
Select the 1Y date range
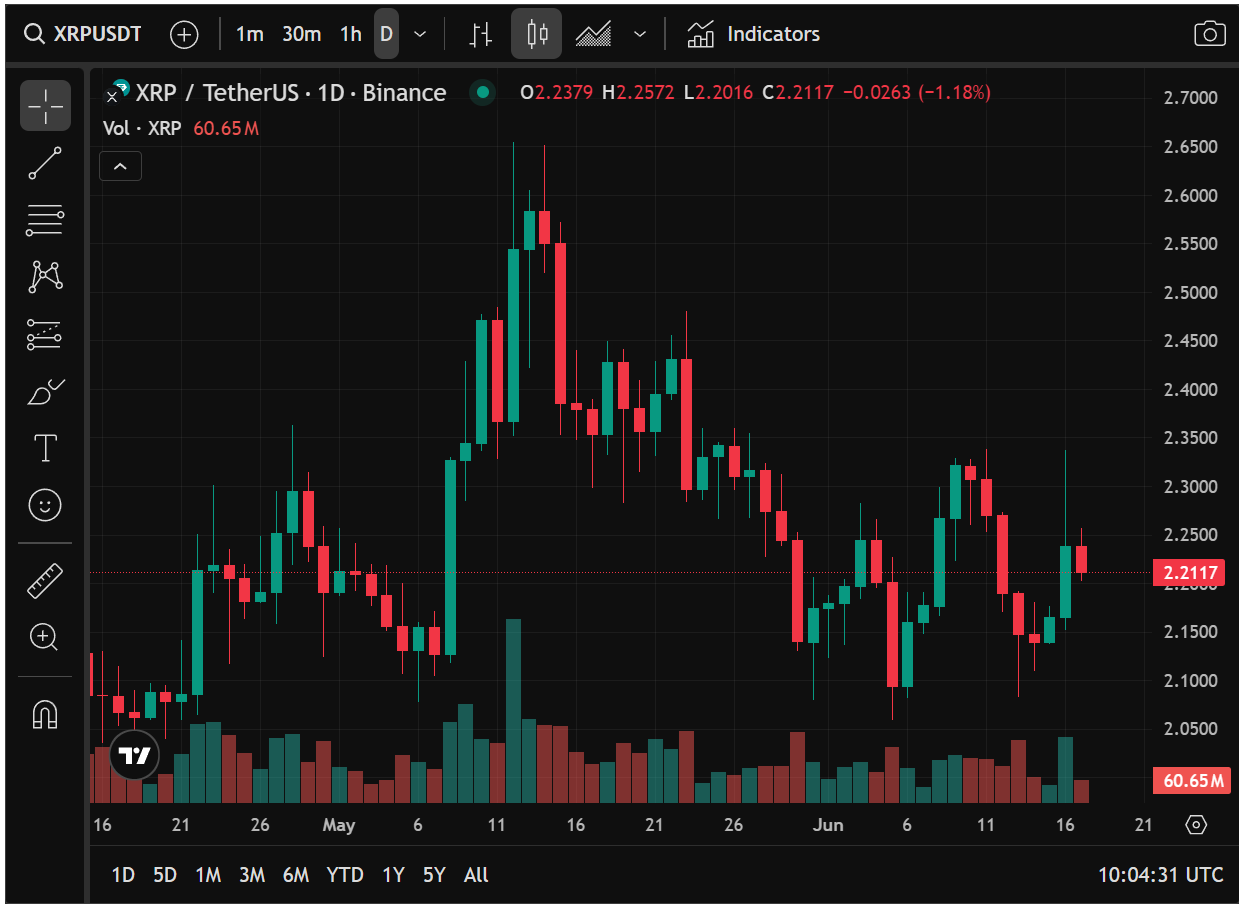(393, 875)
